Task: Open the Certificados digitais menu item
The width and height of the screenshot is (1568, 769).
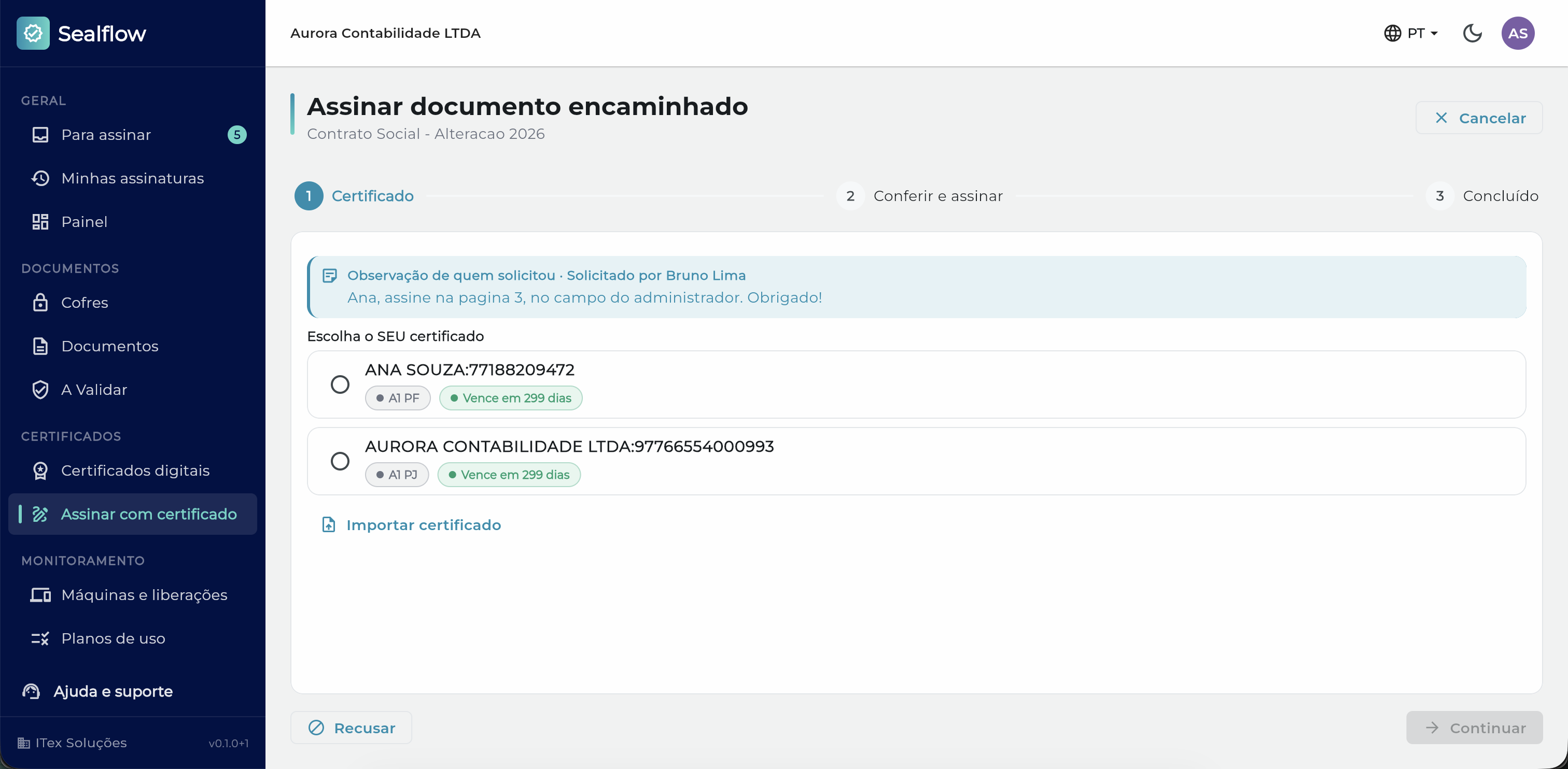Action: [x=133, y=471]
